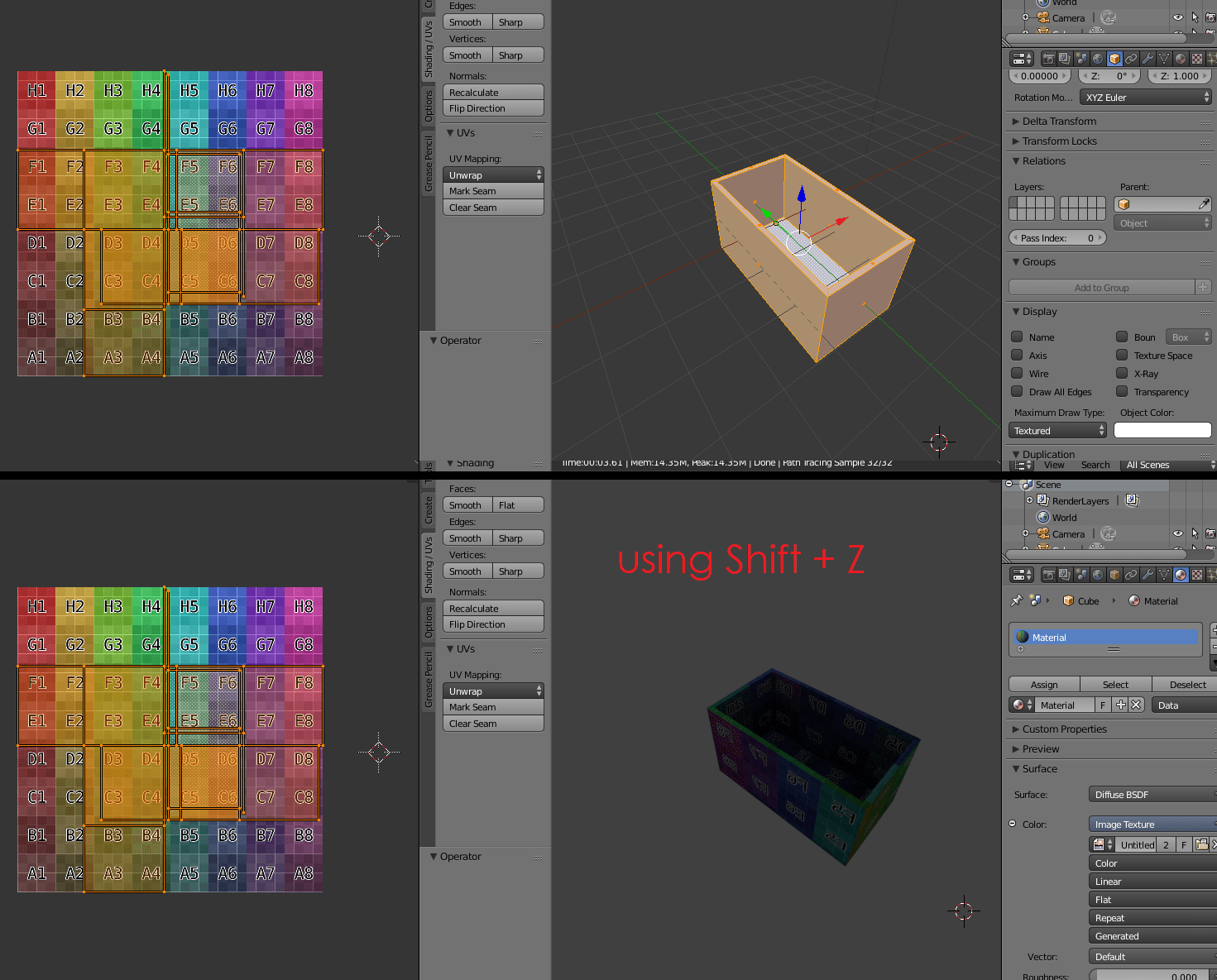This screenshot has height=980, width=1217.
Task: Open Modifiers wrench tab in upper properties header
Action: pos(1148,59)
